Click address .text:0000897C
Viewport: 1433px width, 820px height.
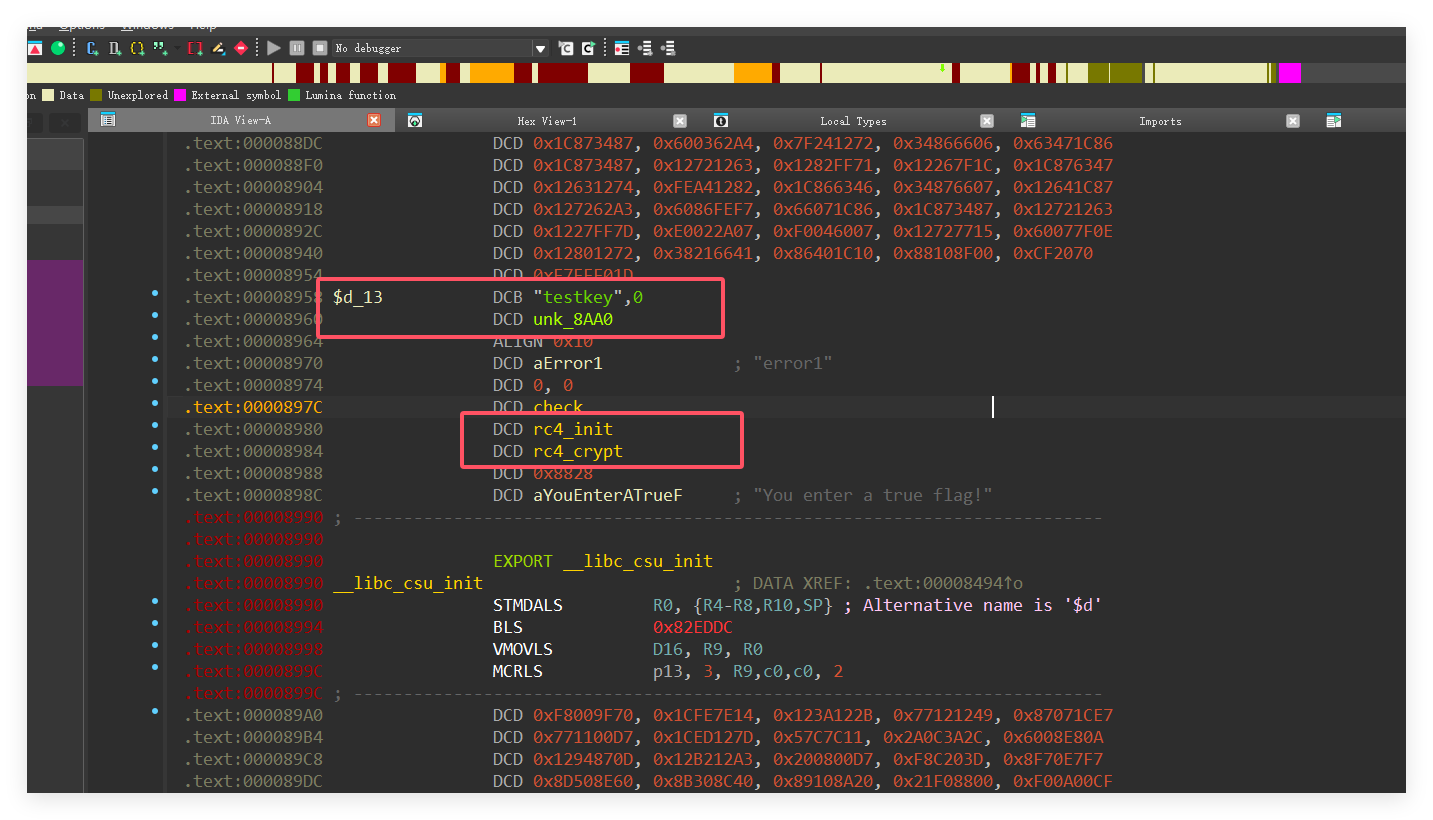click(x=253, y=407)
